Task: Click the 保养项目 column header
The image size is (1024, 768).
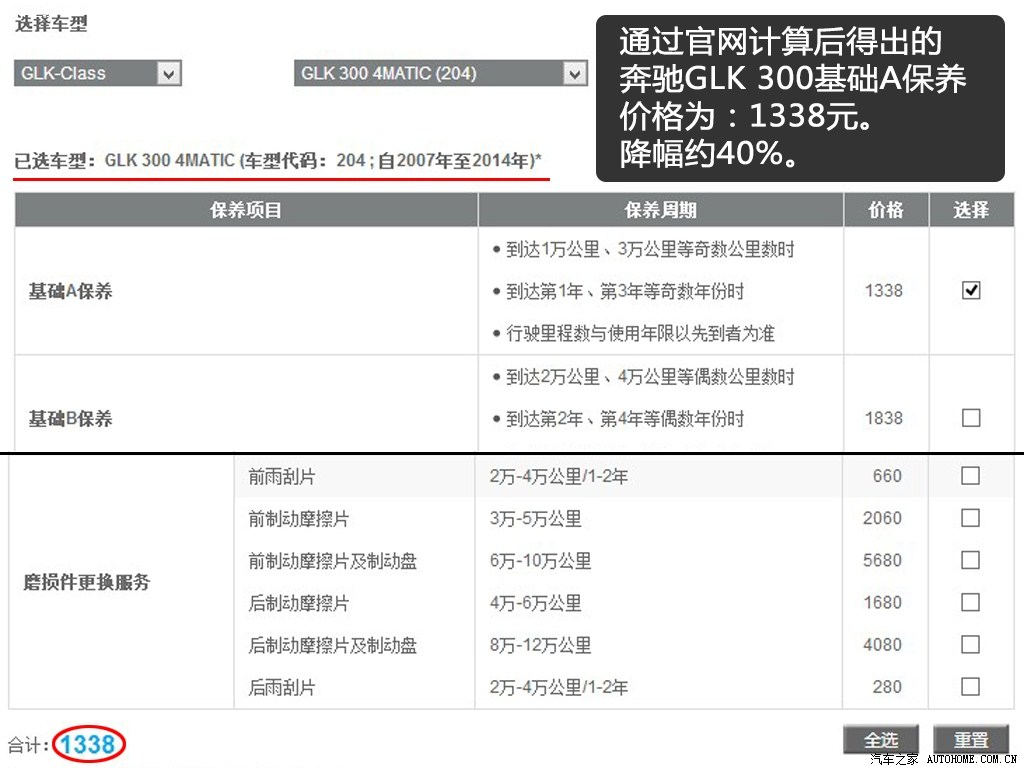Action: click(x=246, y=210)
